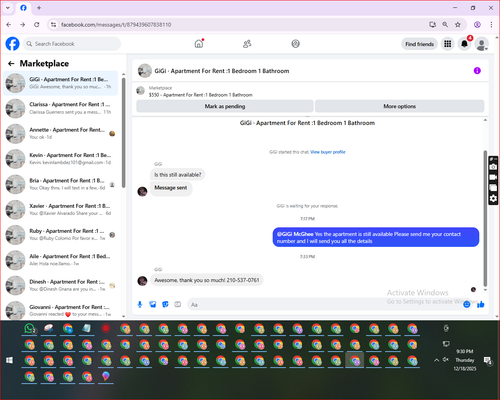Click GiGi's avatar in chat header
The image size is (500, 400).
tap(145, 71)
